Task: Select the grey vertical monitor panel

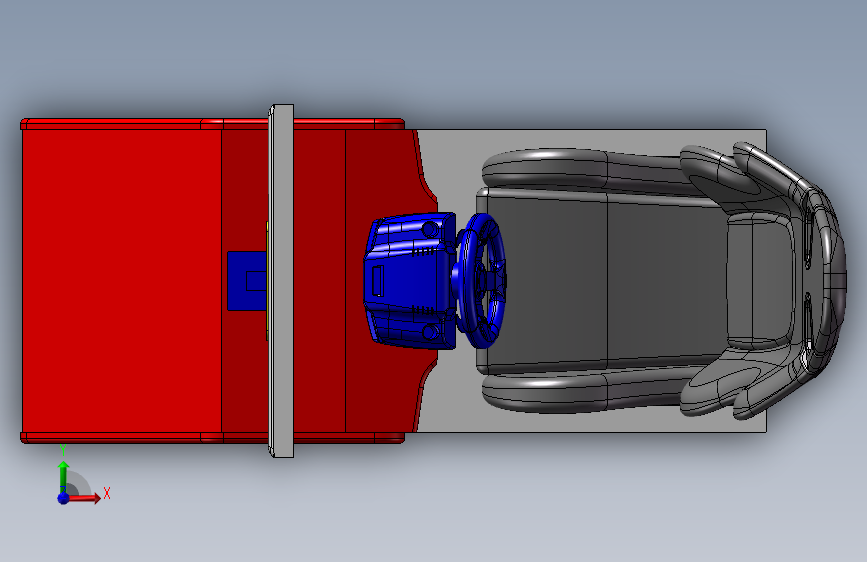Action: [x=281, y=280]
